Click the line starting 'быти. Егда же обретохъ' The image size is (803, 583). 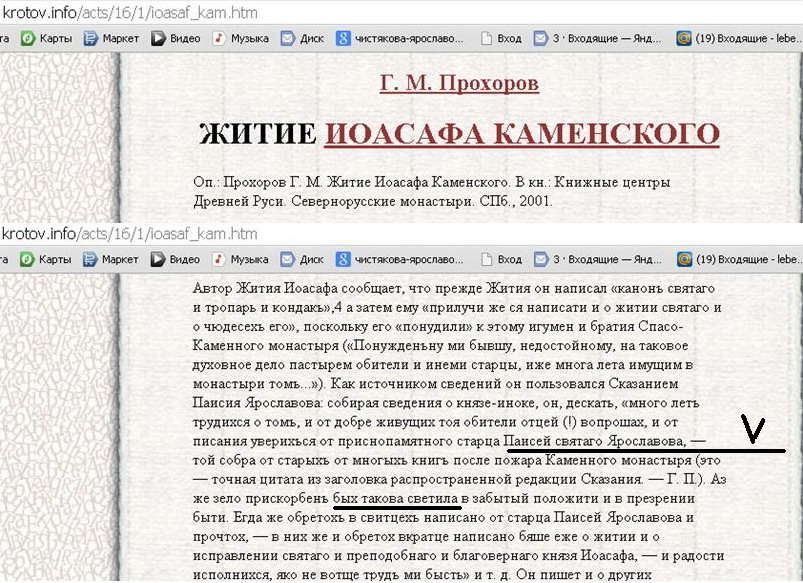tap(443, 517)
